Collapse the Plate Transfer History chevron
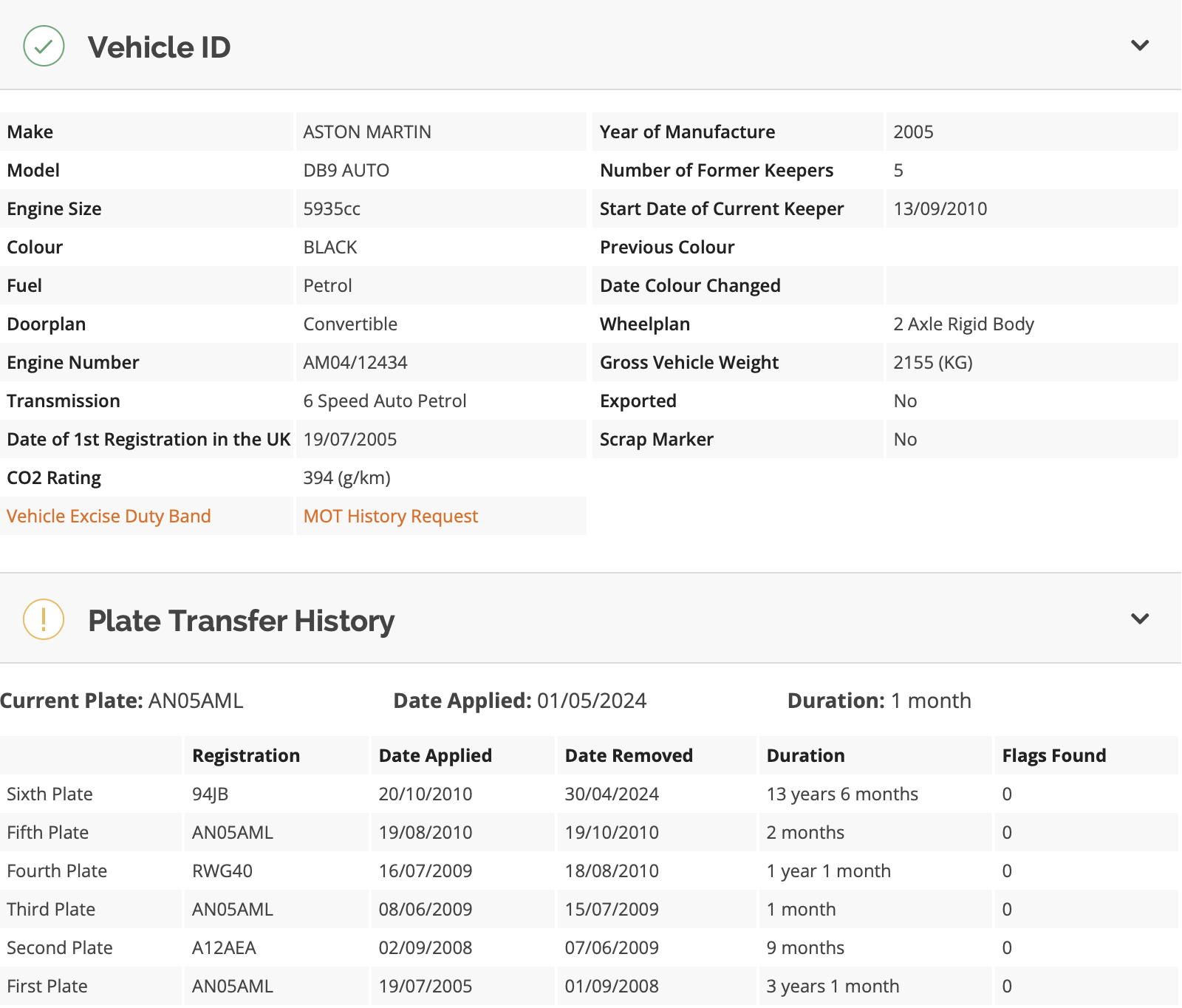Image resolution: width=1182 pixels, height=1008 pixels. click(1140, 619)
